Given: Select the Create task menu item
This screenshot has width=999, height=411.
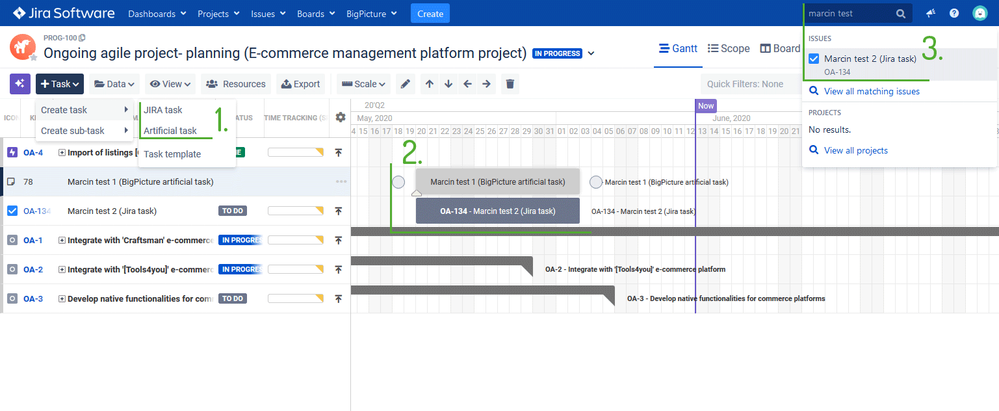Looking at the screenshot, I should [85, 110].
